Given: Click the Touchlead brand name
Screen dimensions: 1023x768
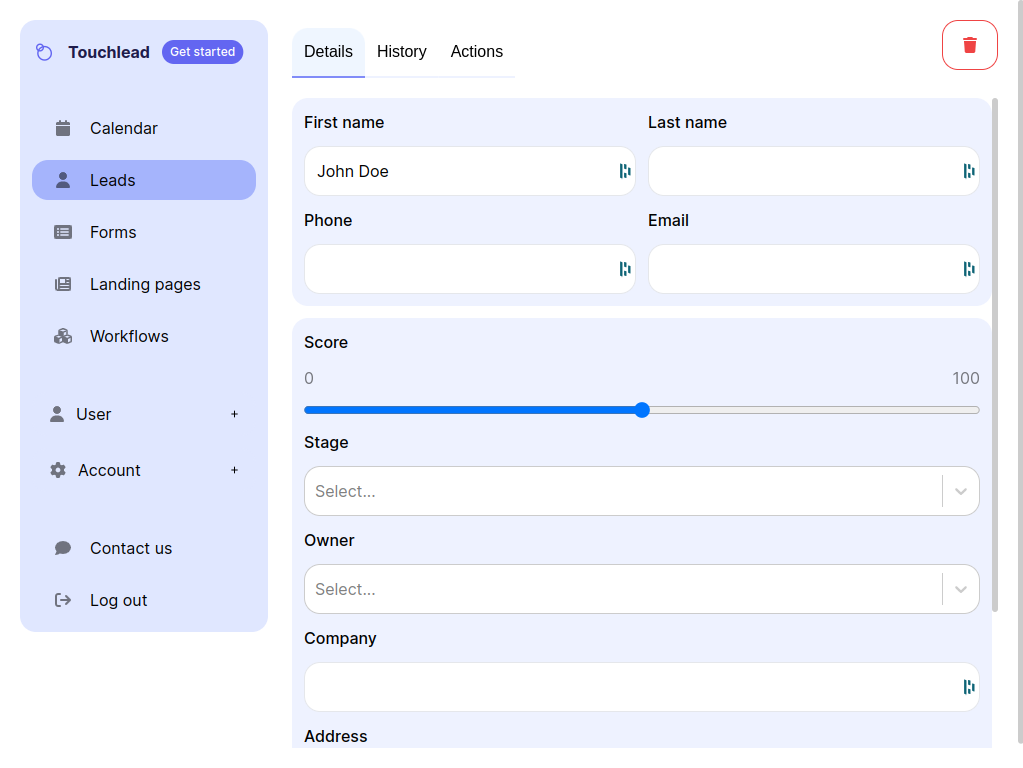Looking at the screenshot, I should pos(109,52).
